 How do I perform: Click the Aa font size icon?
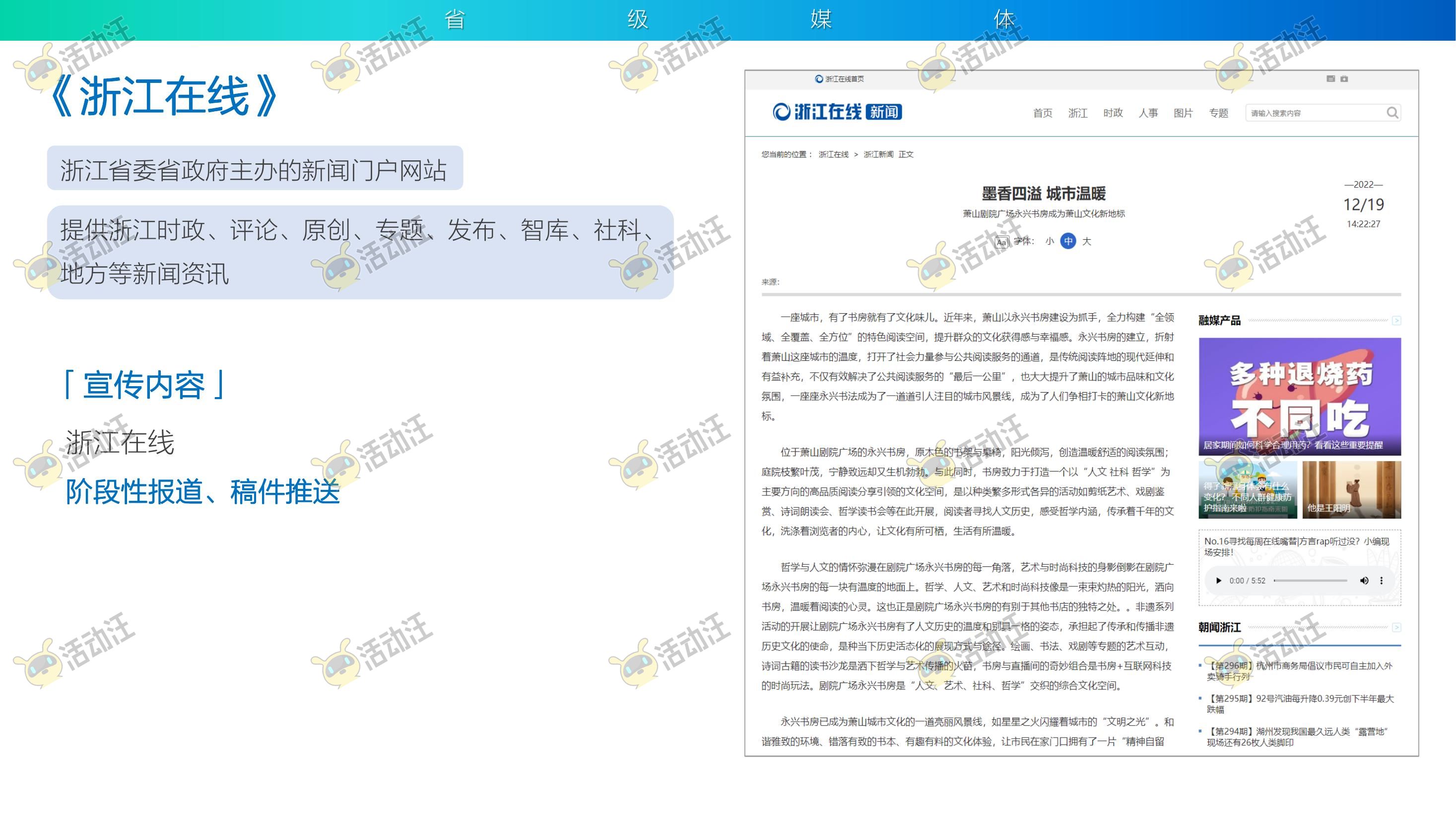click(1001, 242)
